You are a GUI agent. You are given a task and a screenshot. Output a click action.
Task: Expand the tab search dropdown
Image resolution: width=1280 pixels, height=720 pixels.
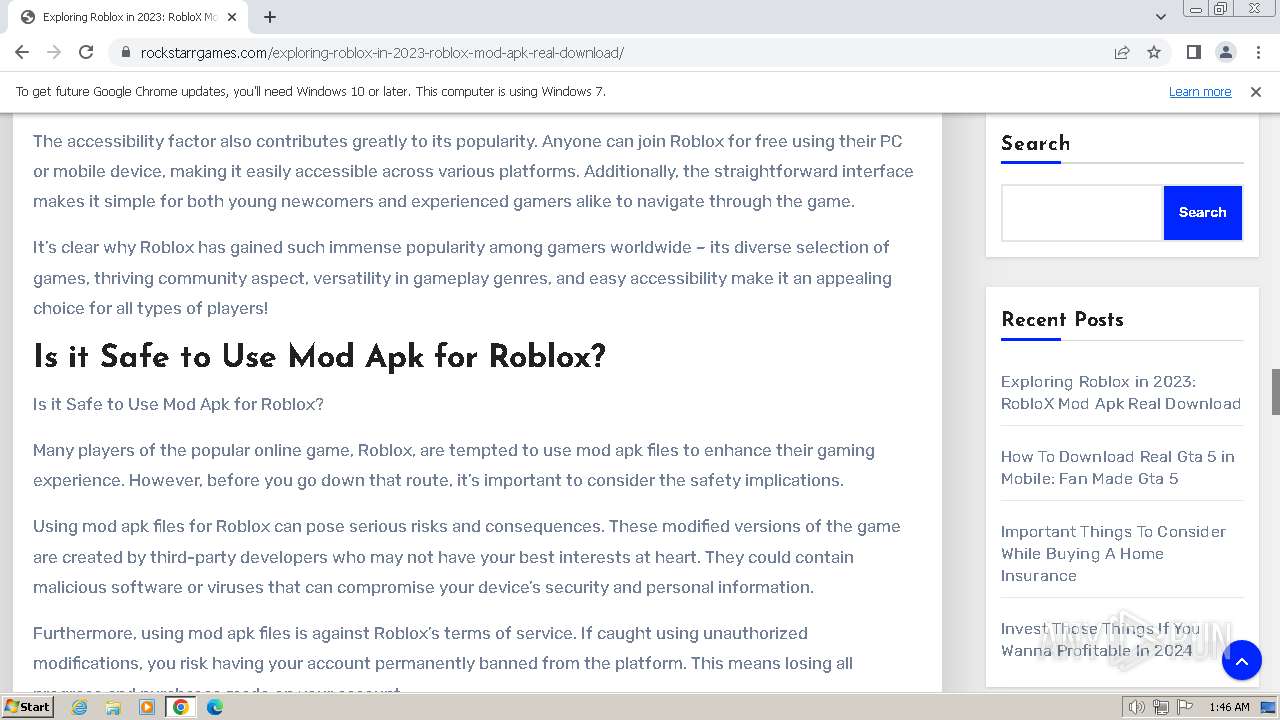(1160, 17)
